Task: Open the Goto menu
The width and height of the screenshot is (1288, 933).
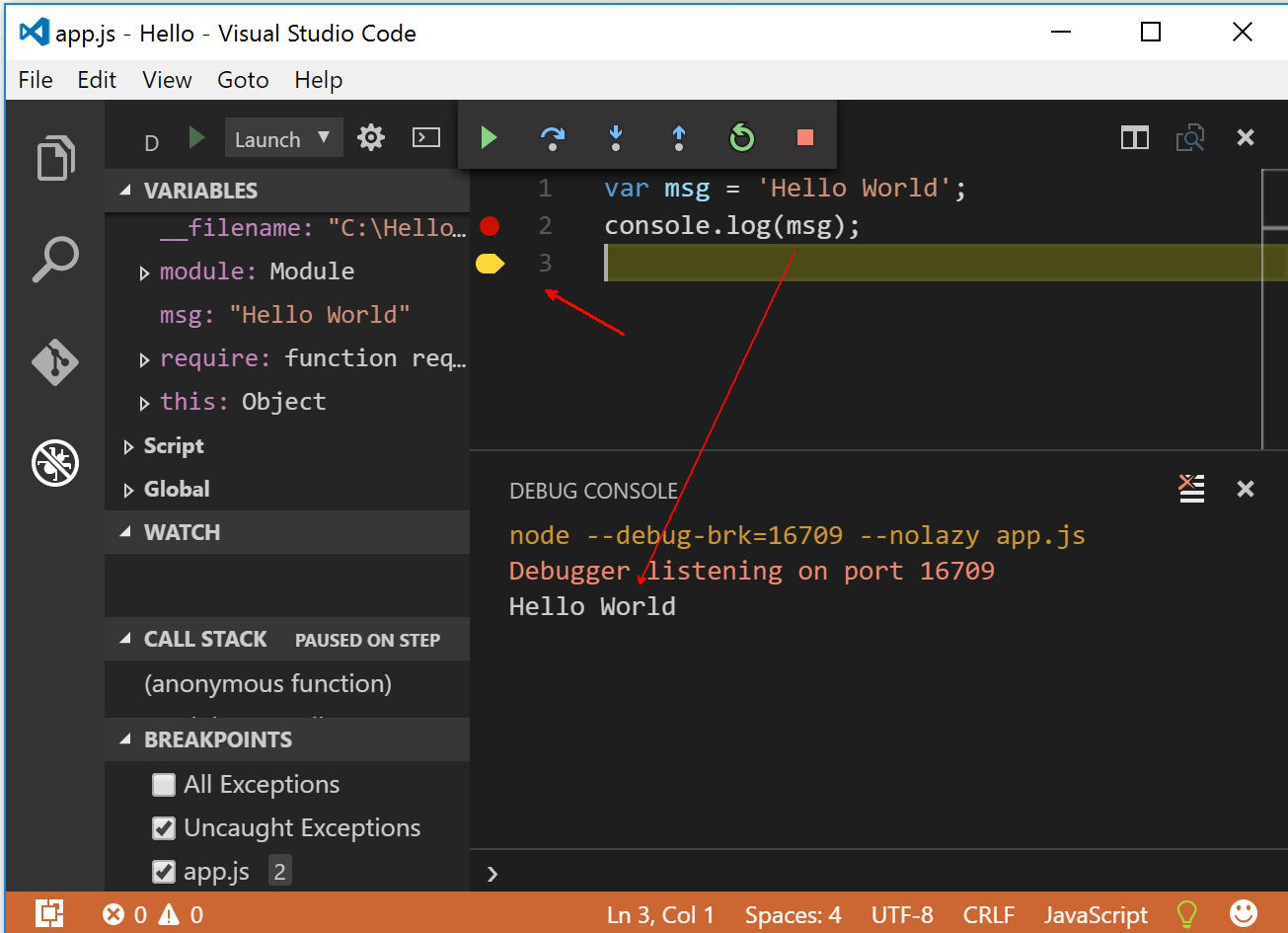Action: [x=243, y=80]
